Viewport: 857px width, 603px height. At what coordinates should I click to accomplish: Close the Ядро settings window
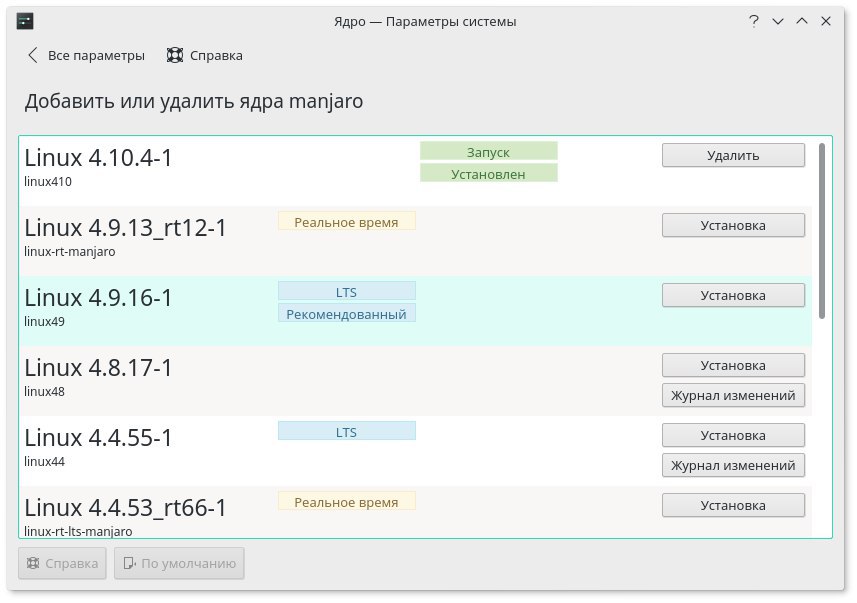[826, 21]
